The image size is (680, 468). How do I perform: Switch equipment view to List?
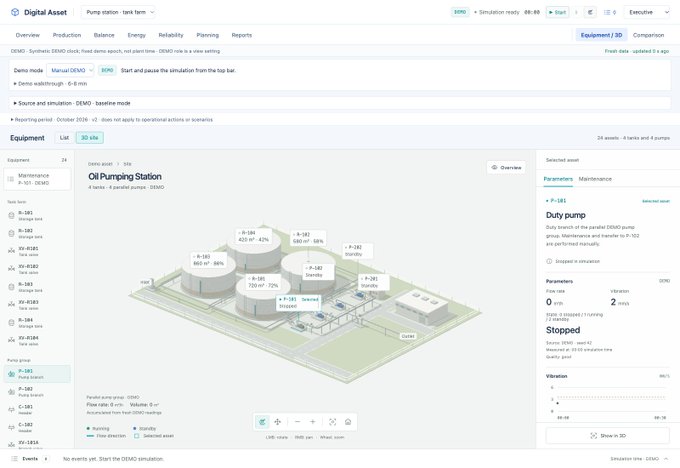(64, 137)
